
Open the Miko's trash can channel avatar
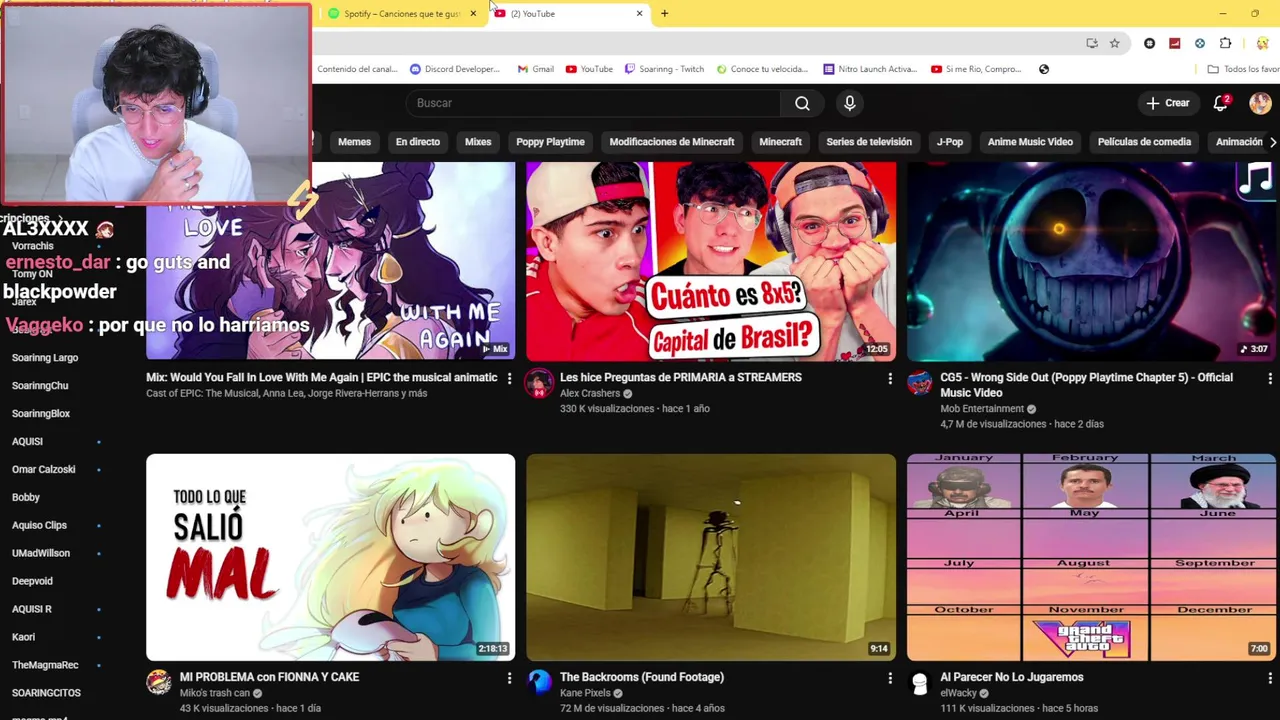click(x=159, y=682)
